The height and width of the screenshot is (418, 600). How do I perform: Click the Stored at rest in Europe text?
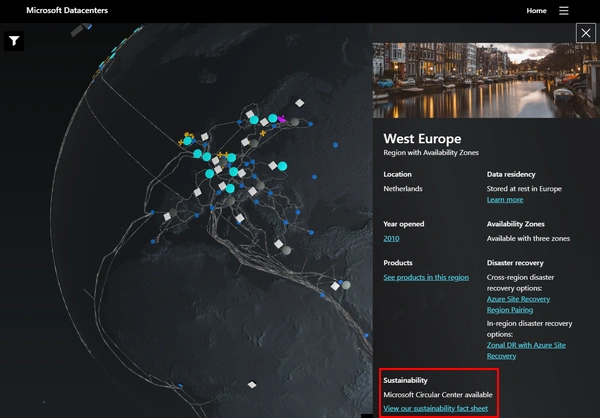524,188
